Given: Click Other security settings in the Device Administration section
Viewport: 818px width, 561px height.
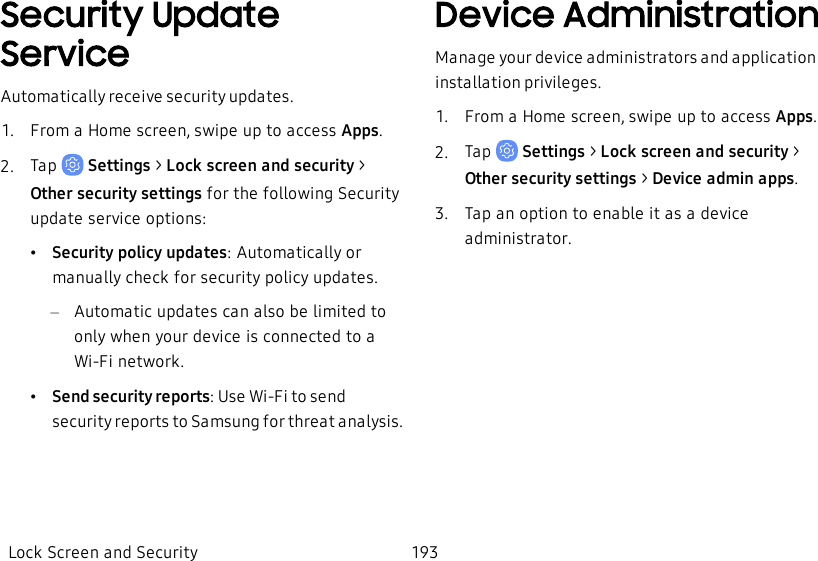Looking at the screenshot, I should point(550,180).
